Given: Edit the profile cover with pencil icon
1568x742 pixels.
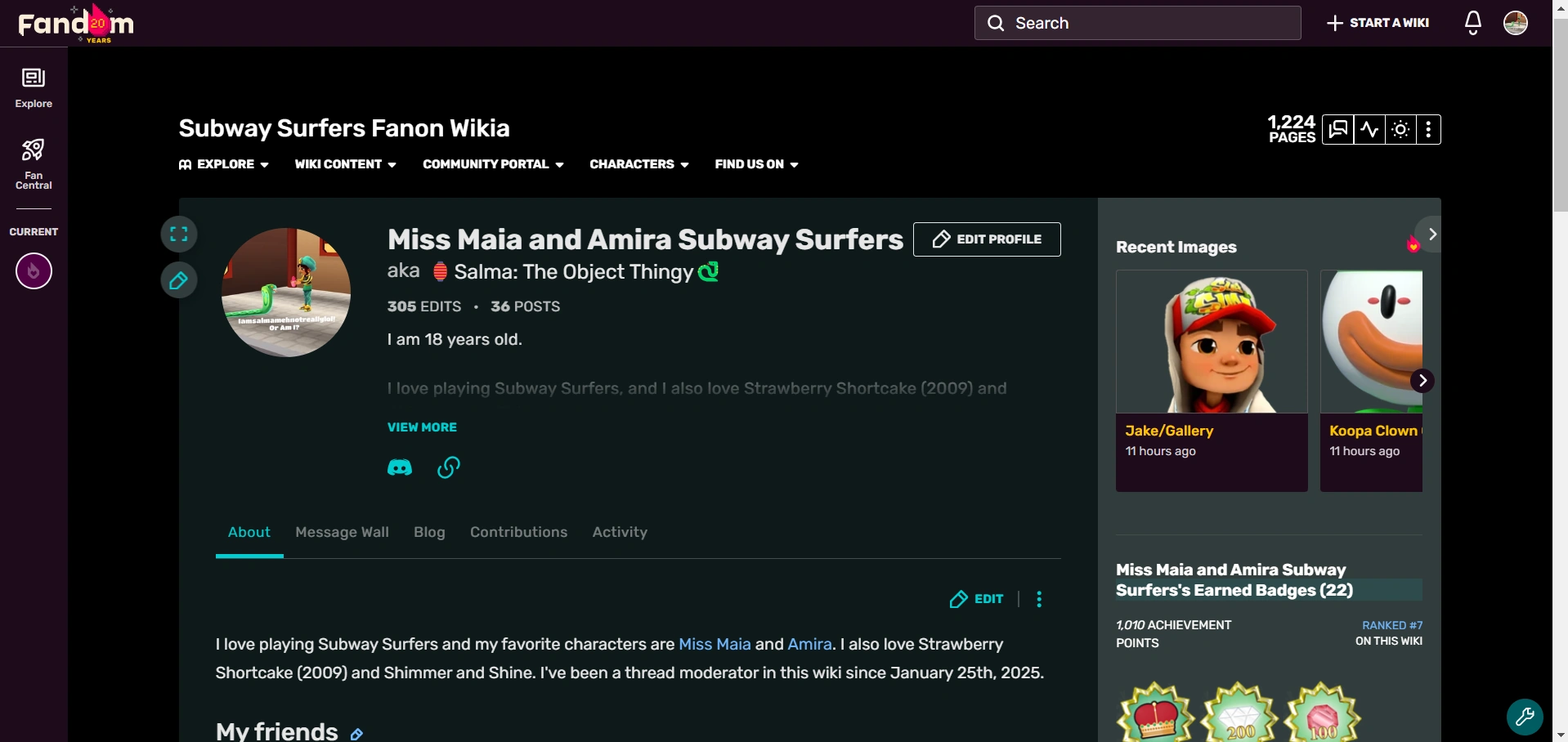Looking at the screenshot, I should 179,280.
